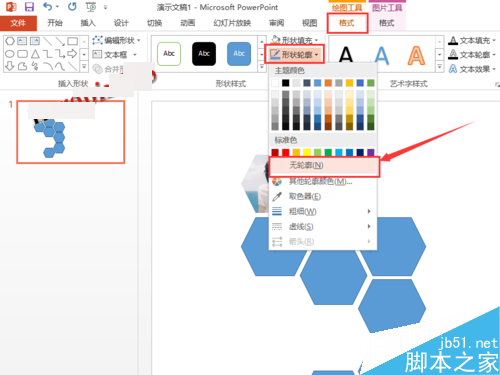Image resolution: width=500 pixels, height=375 pixels.
Task: Open the undo history dropdown arrow
Action: click(57, 7)
